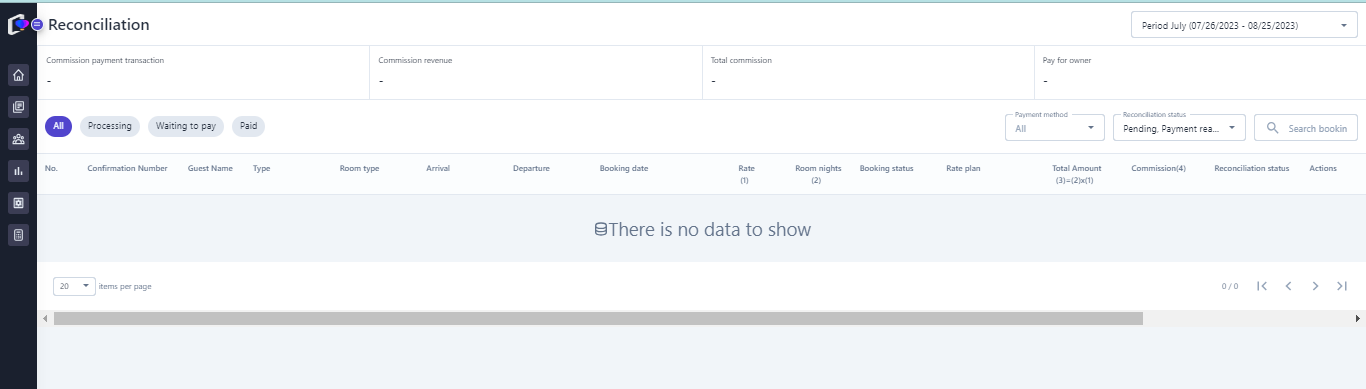This screenshot has width=1366, height=389.
Task: Expand the Payment method dropdown
Action: (1055, 128)
